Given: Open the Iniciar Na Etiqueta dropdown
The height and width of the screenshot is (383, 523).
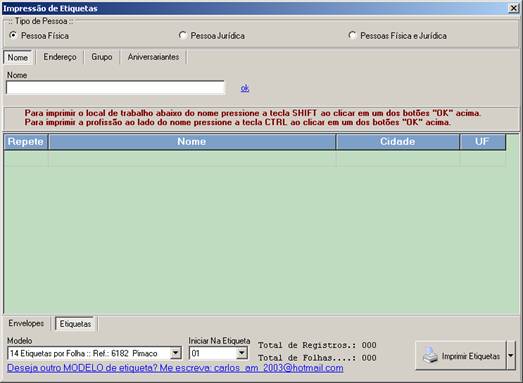Looking at the screenshot, I should 241,353.
